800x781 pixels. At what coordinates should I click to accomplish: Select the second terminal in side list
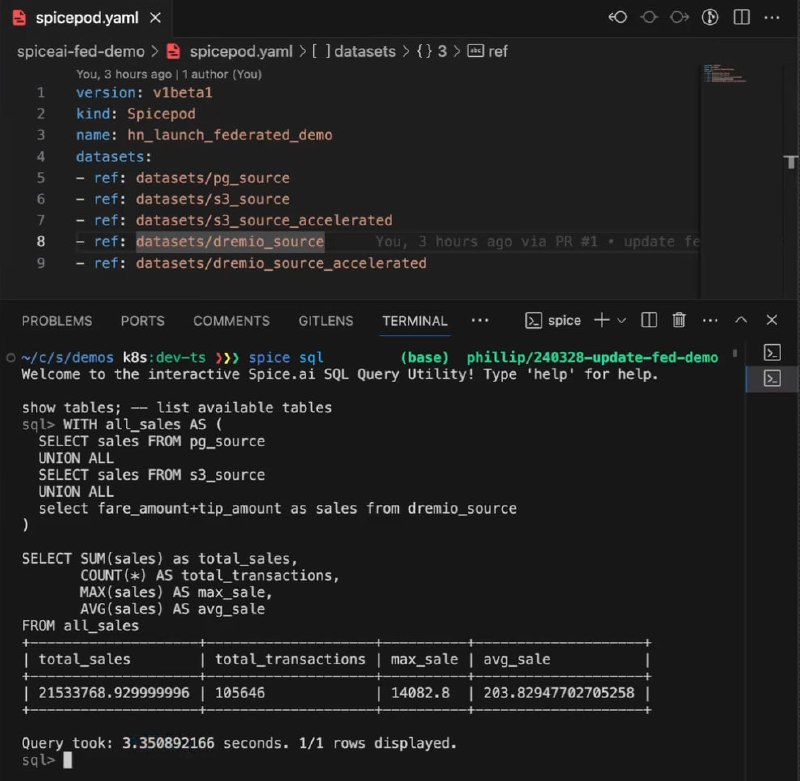coord(772,379)
